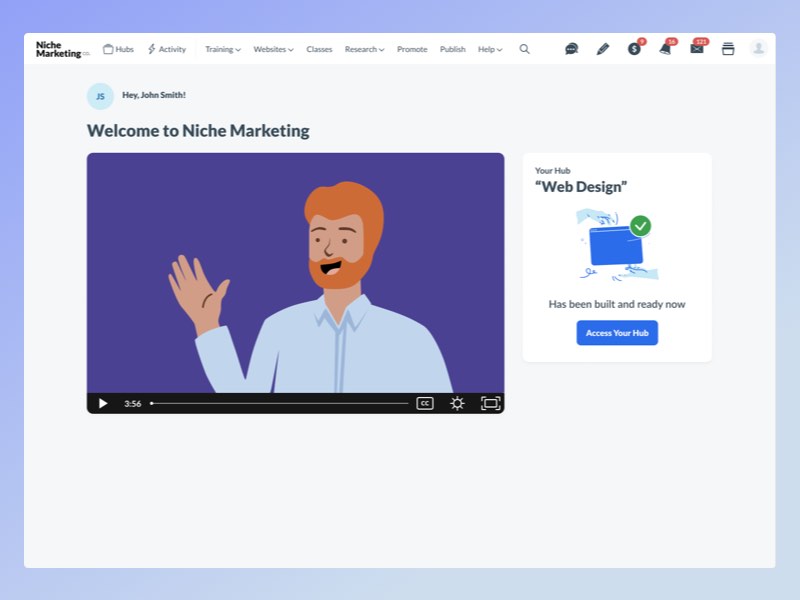Toggle video brightness setting
The height and width of the screenshot is (600, 800).
pos(457,403)
